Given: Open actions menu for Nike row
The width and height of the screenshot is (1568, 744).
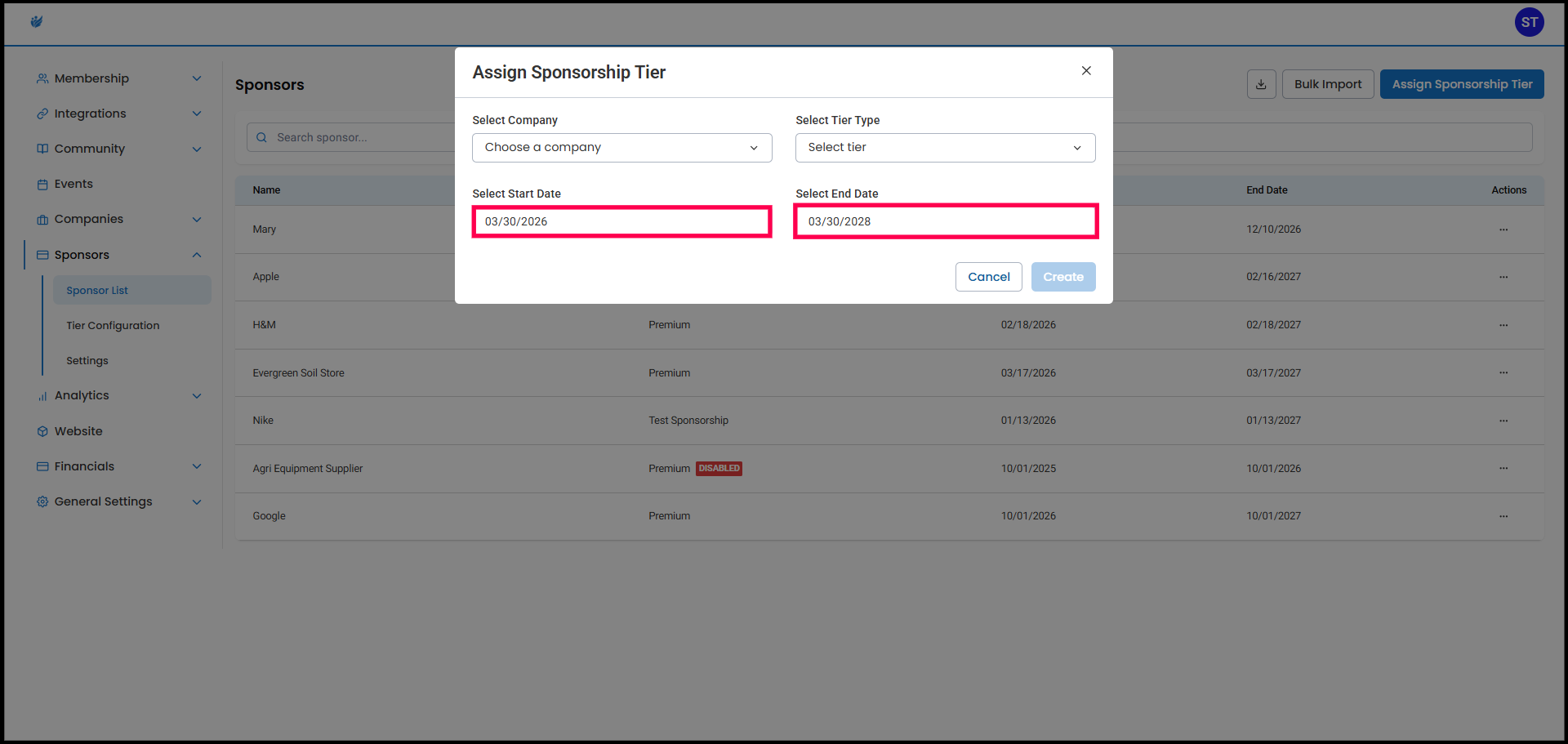Looking at the screenshot, I should pyautogui.click(x=1503, y=421).
